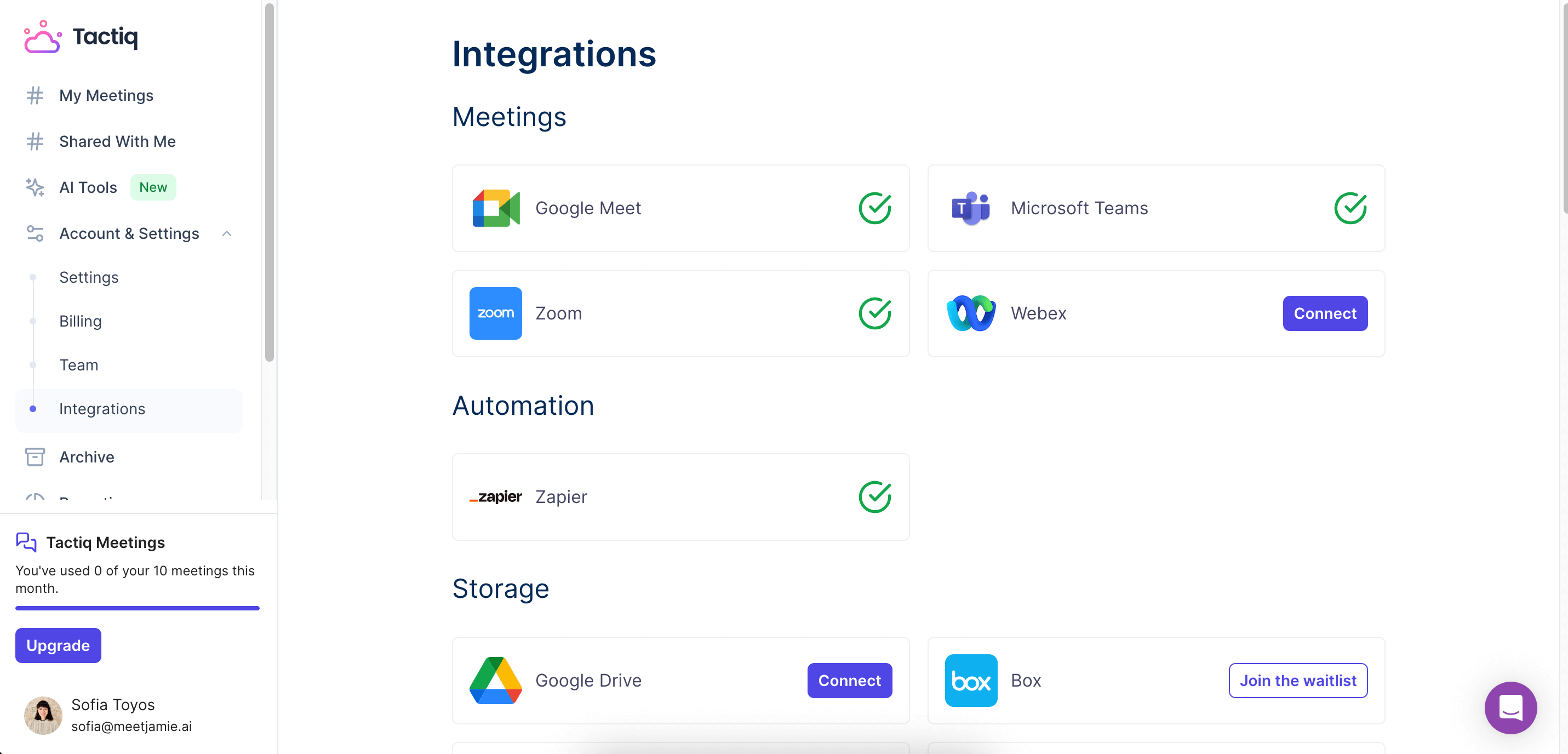Click the Sofia Toyos name text
1568x754 pixels.
(x=113, y=705)
